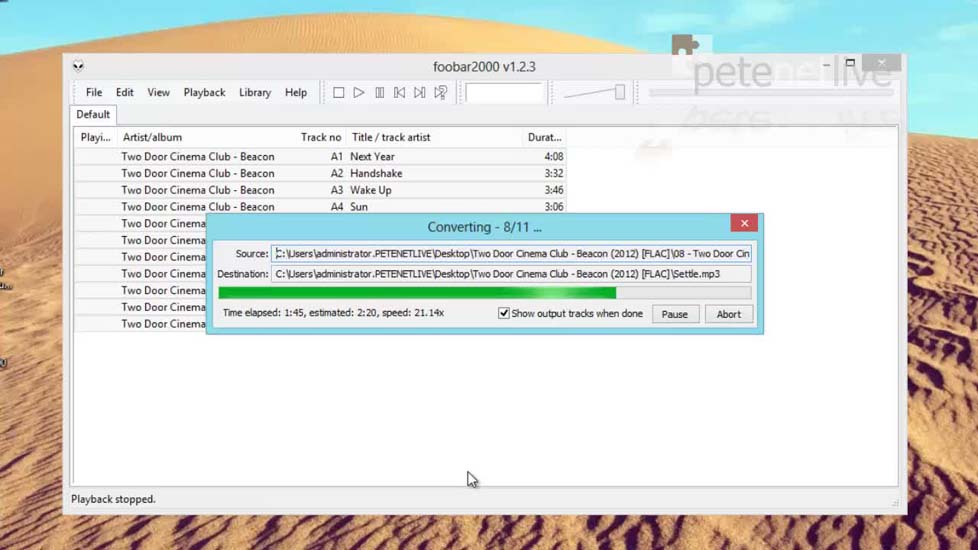Click track number A1 cell
This screenshot has width=978, height=550.
click(x=337, y=157)
